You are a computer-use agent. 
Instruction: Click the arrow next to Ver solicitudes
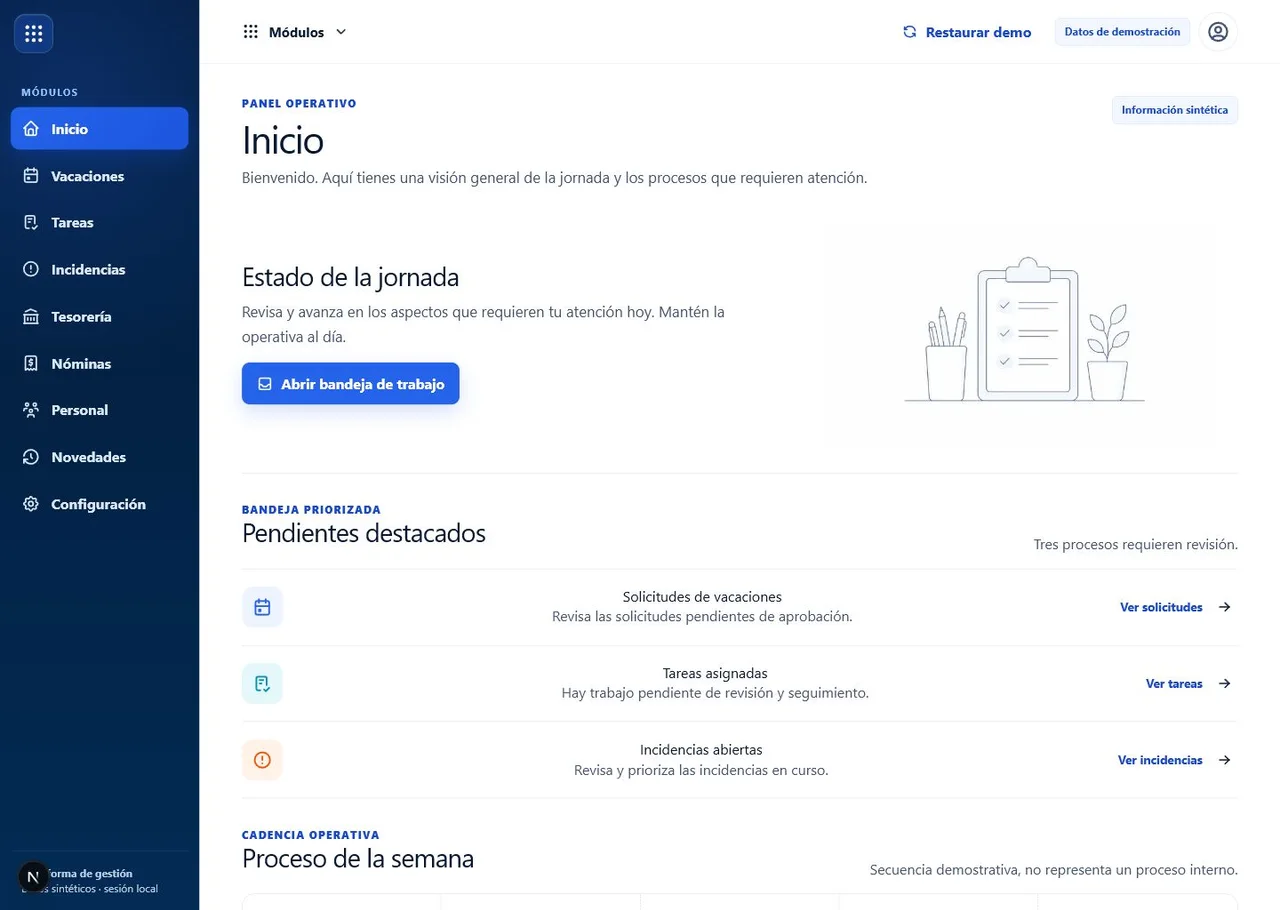point(1224,607)
